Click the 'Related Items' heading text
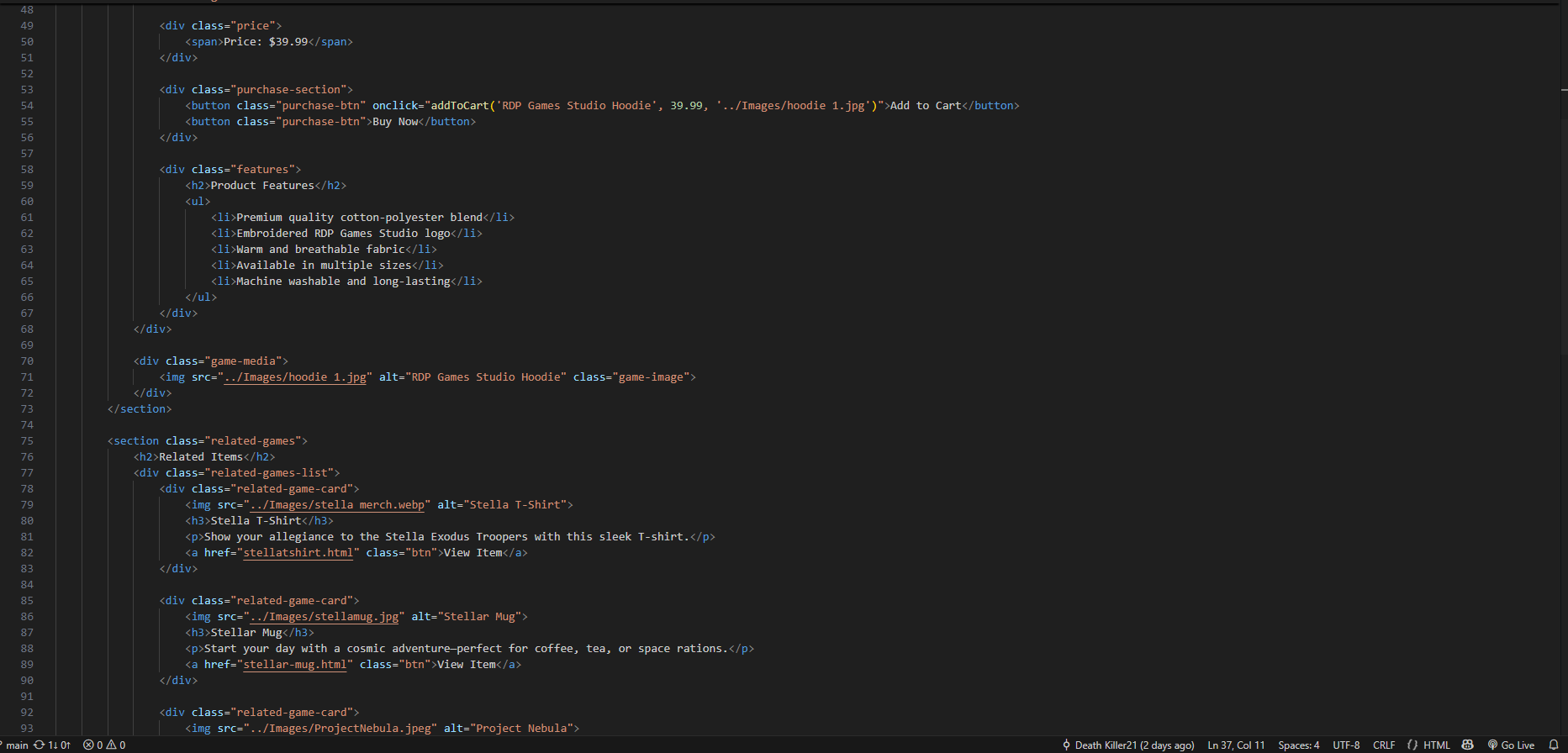1568x753 pixels. pos(201,457)
